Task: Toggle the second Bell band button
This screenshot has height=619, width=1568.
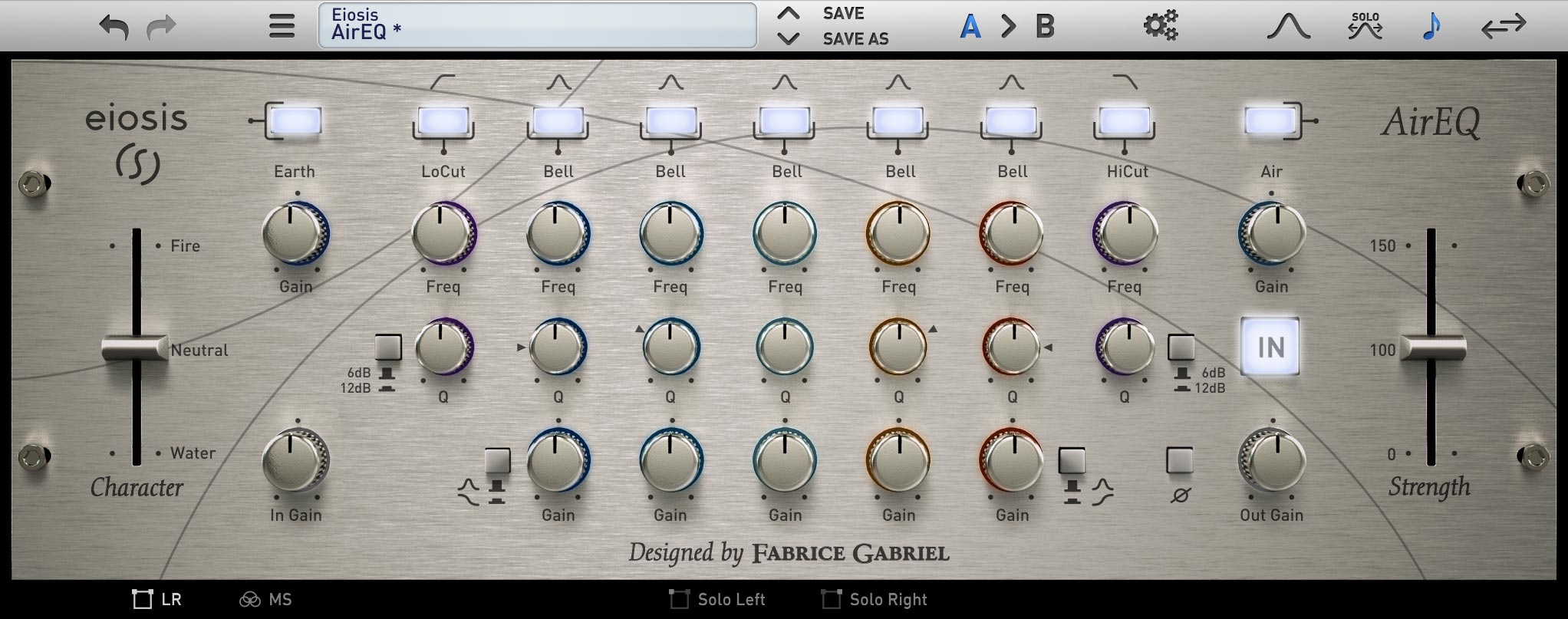Action: (671, 120)
